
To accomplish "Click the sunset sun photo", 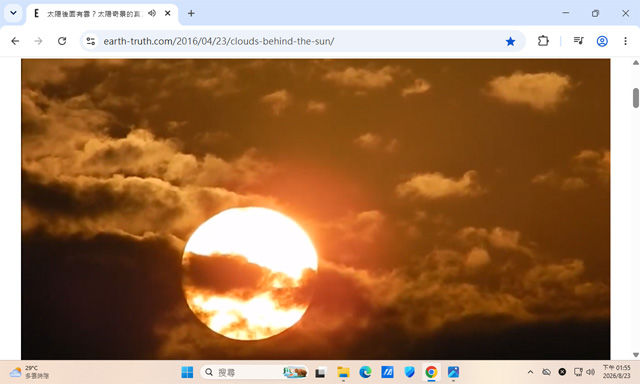I will 316,209.
